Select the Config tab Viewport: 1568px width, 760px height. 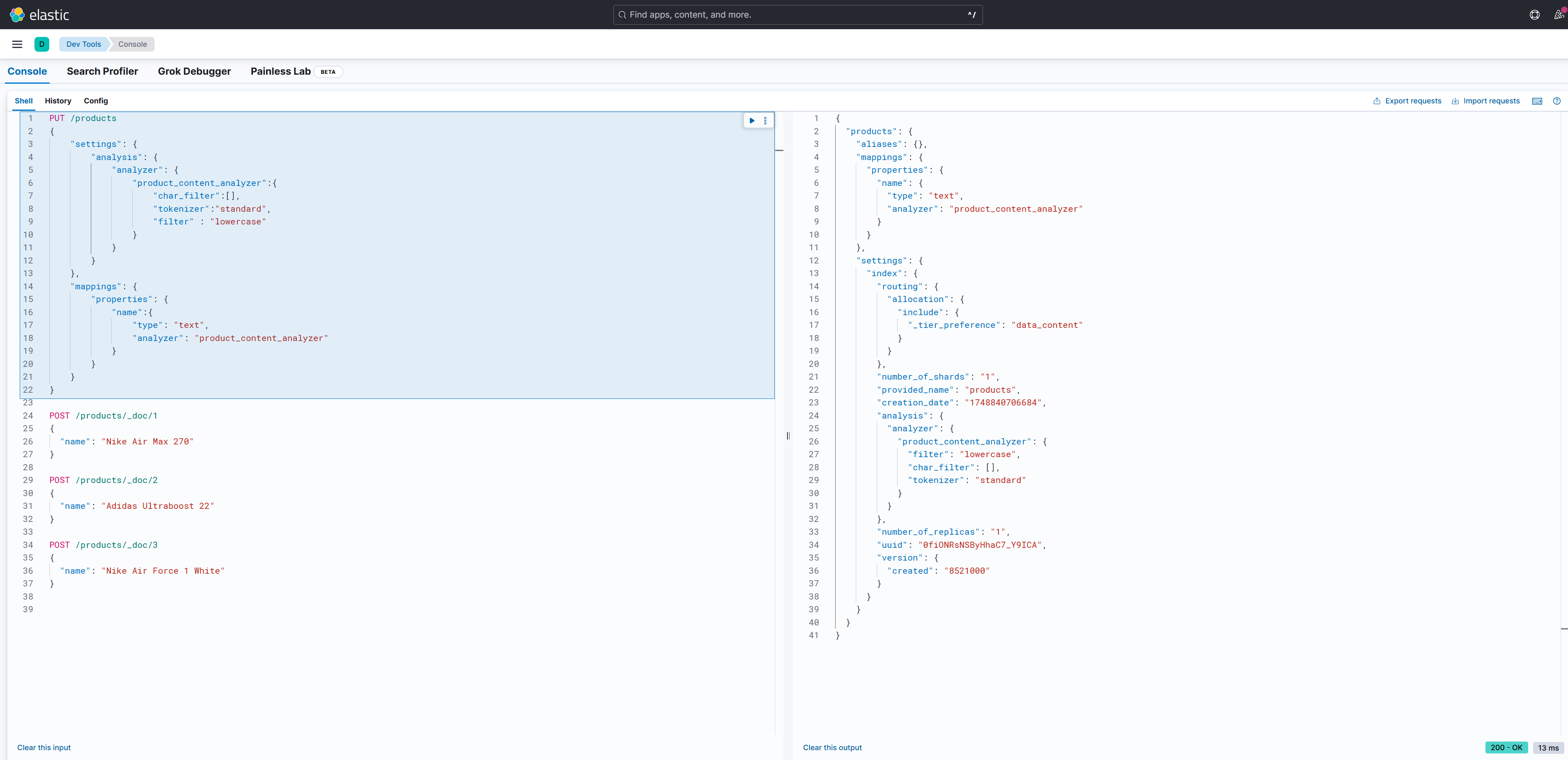point(96,101)
